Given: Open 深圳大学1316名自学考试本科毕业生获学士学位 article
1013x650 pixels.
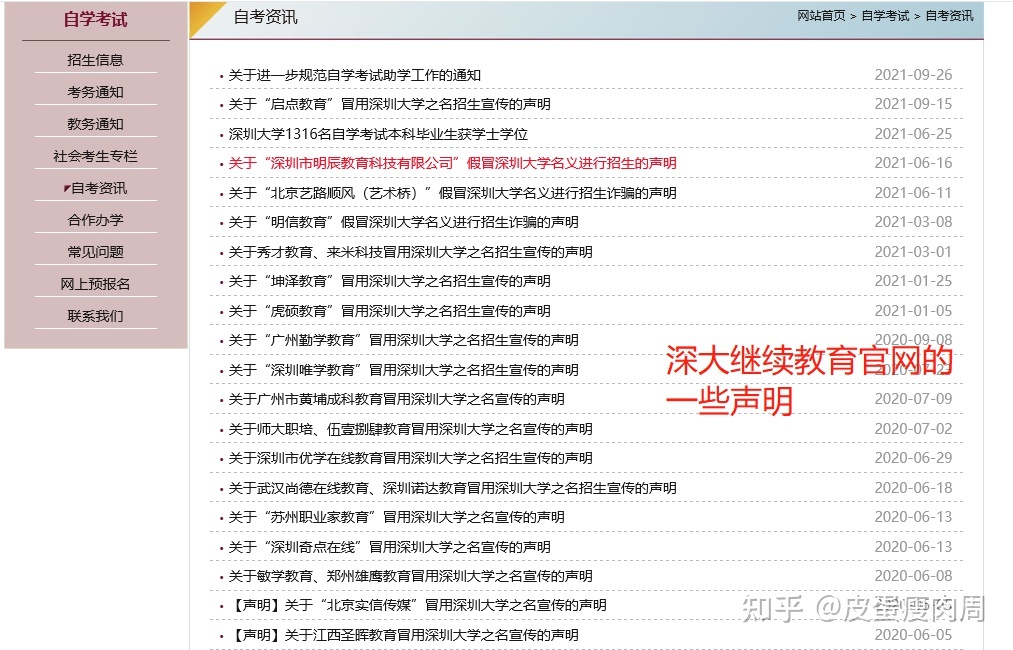Looking at the screenshot, I should click(x=378, y=134).
